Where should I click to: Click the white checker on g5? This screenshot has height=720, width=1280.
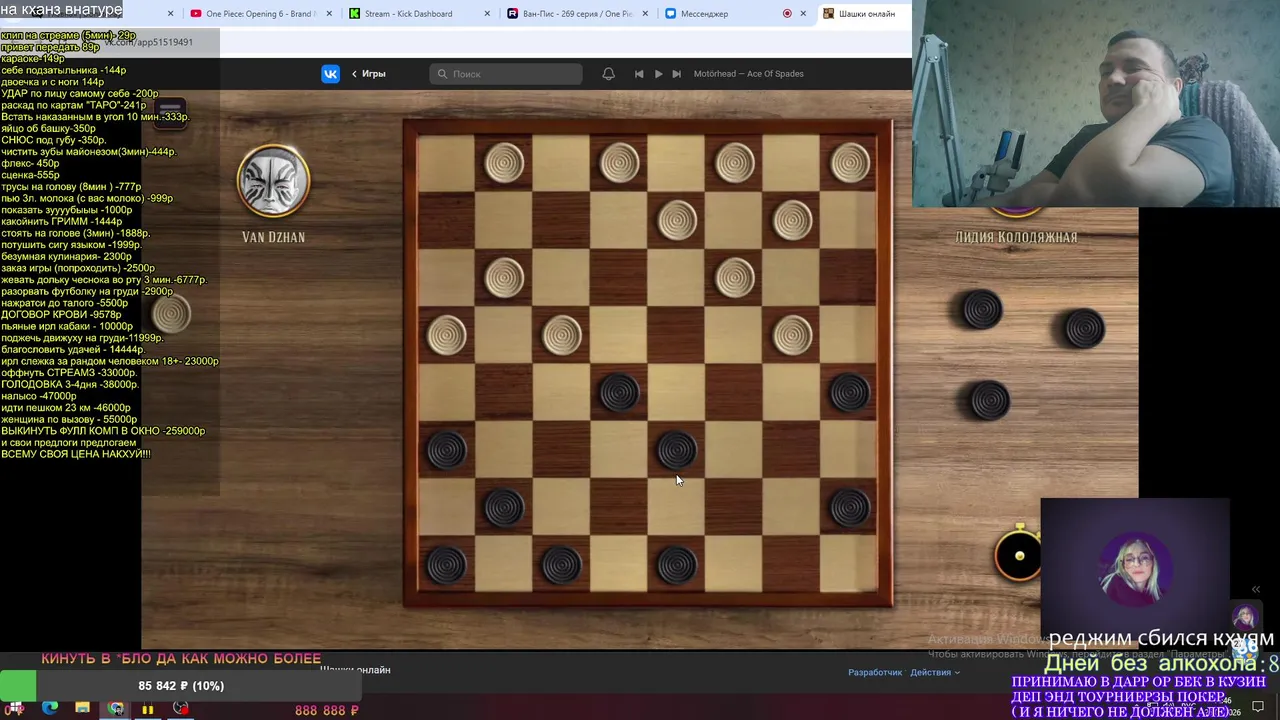(793, 336)
